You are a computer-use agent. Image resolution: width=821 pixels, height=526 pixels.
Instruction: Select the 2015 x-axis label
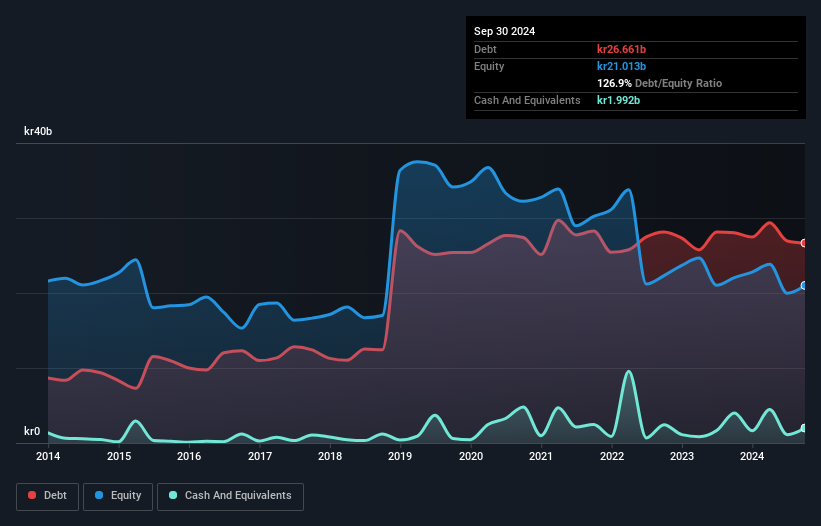(119, 456)
